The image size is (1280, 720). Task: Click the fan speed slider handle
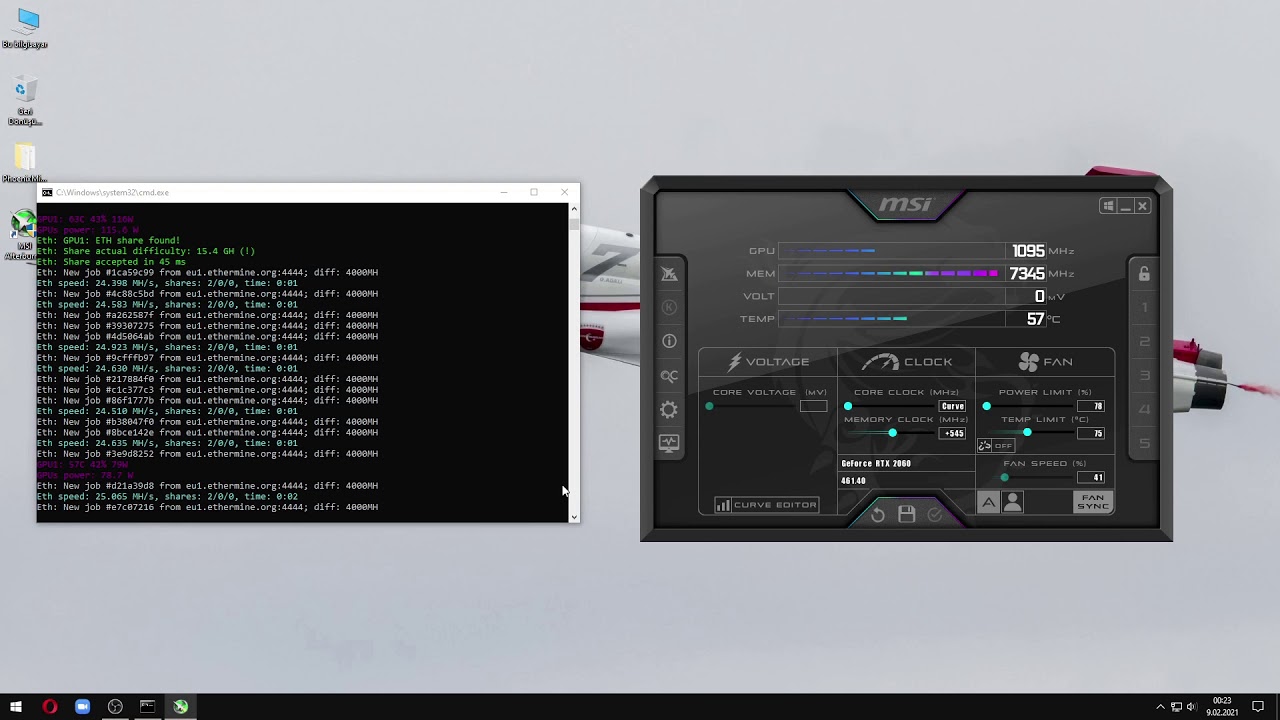(1005, 477)
